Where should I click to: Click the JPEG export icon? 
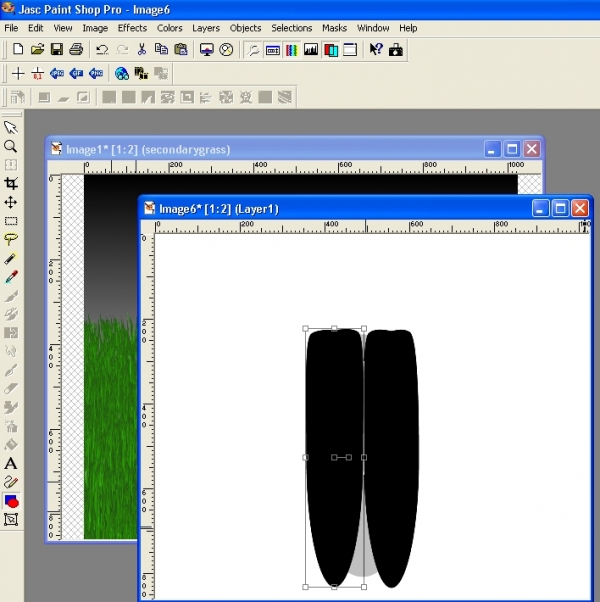pyautogui.click(x=57, y=73)
